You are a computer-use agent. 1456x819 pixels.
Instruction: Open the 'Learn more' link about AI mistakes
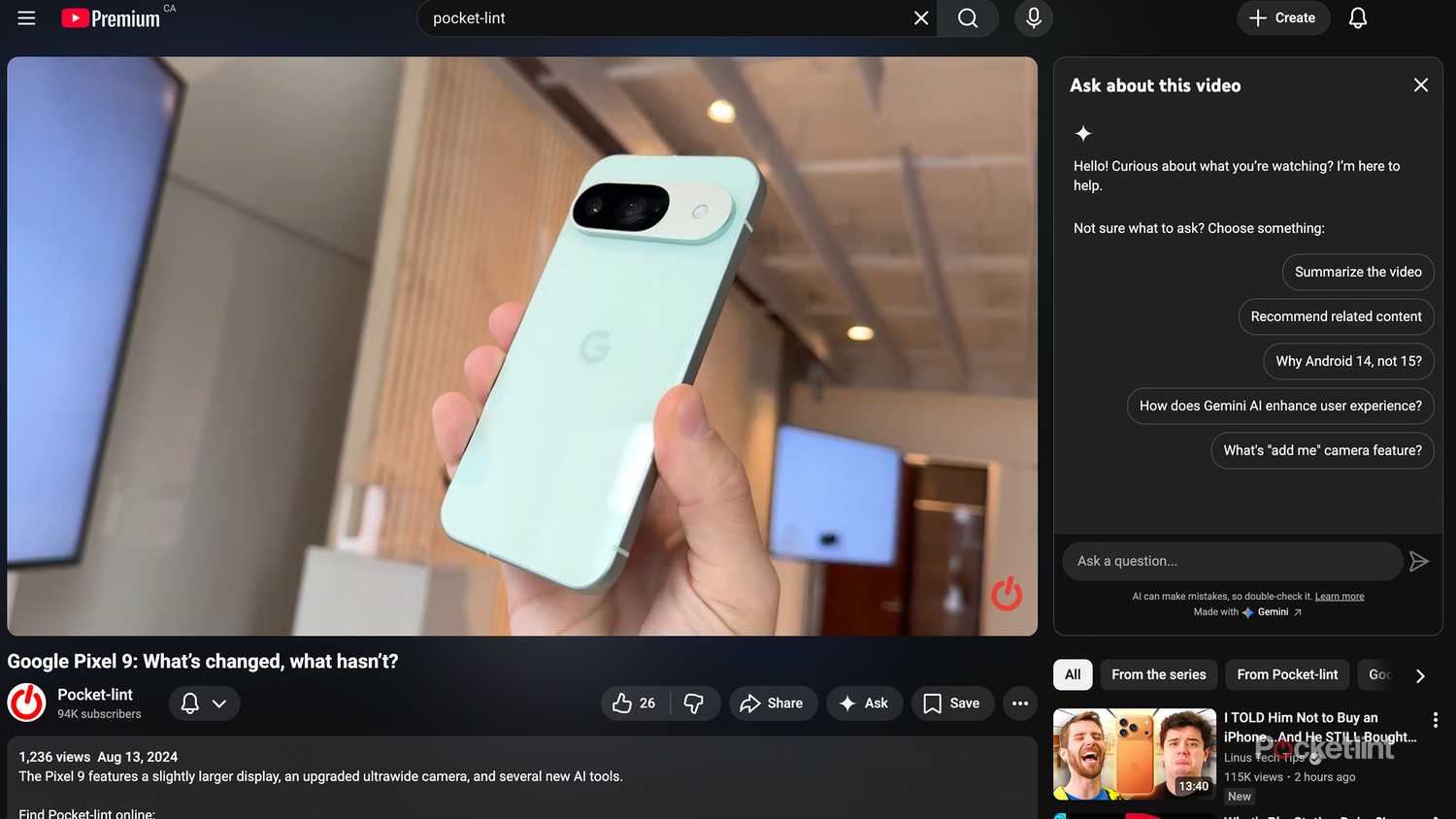pyautogui.click(x=1340, y=596)
